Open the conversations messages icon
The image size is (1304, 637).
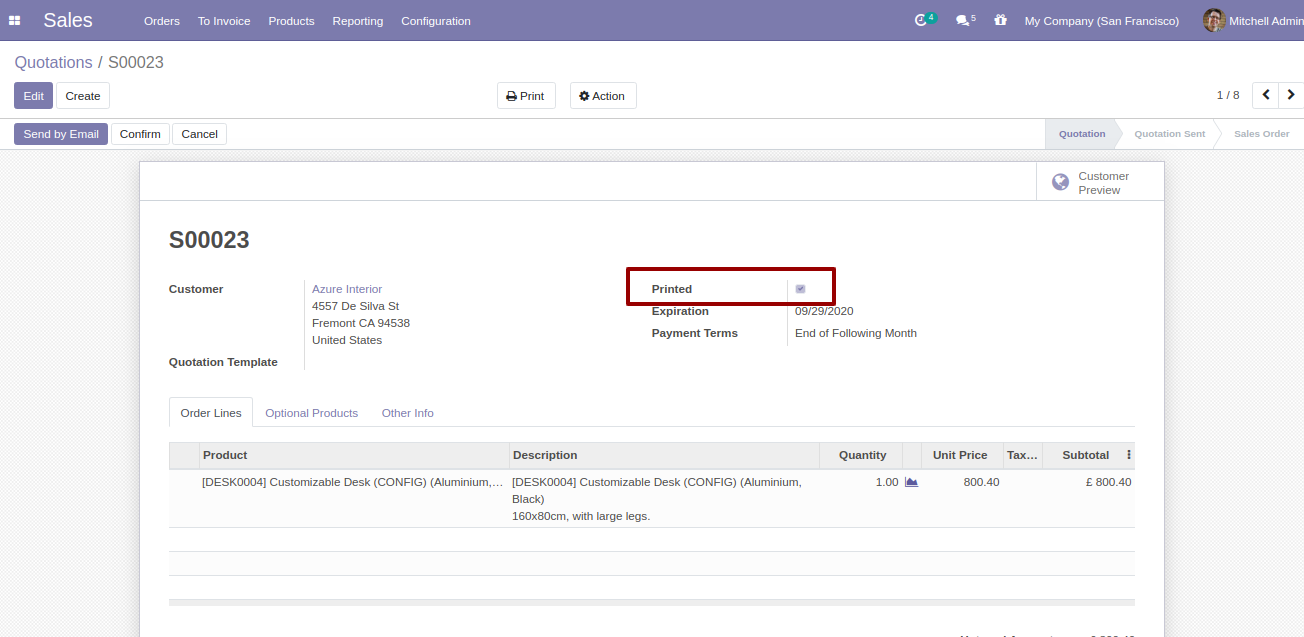[x=965, y=20]
